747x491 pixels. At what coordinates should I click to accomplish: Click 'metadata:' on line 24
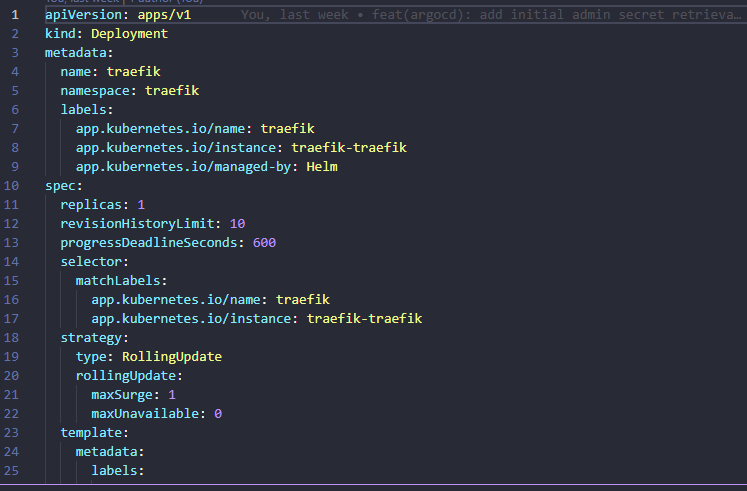(x=110, y=451)
